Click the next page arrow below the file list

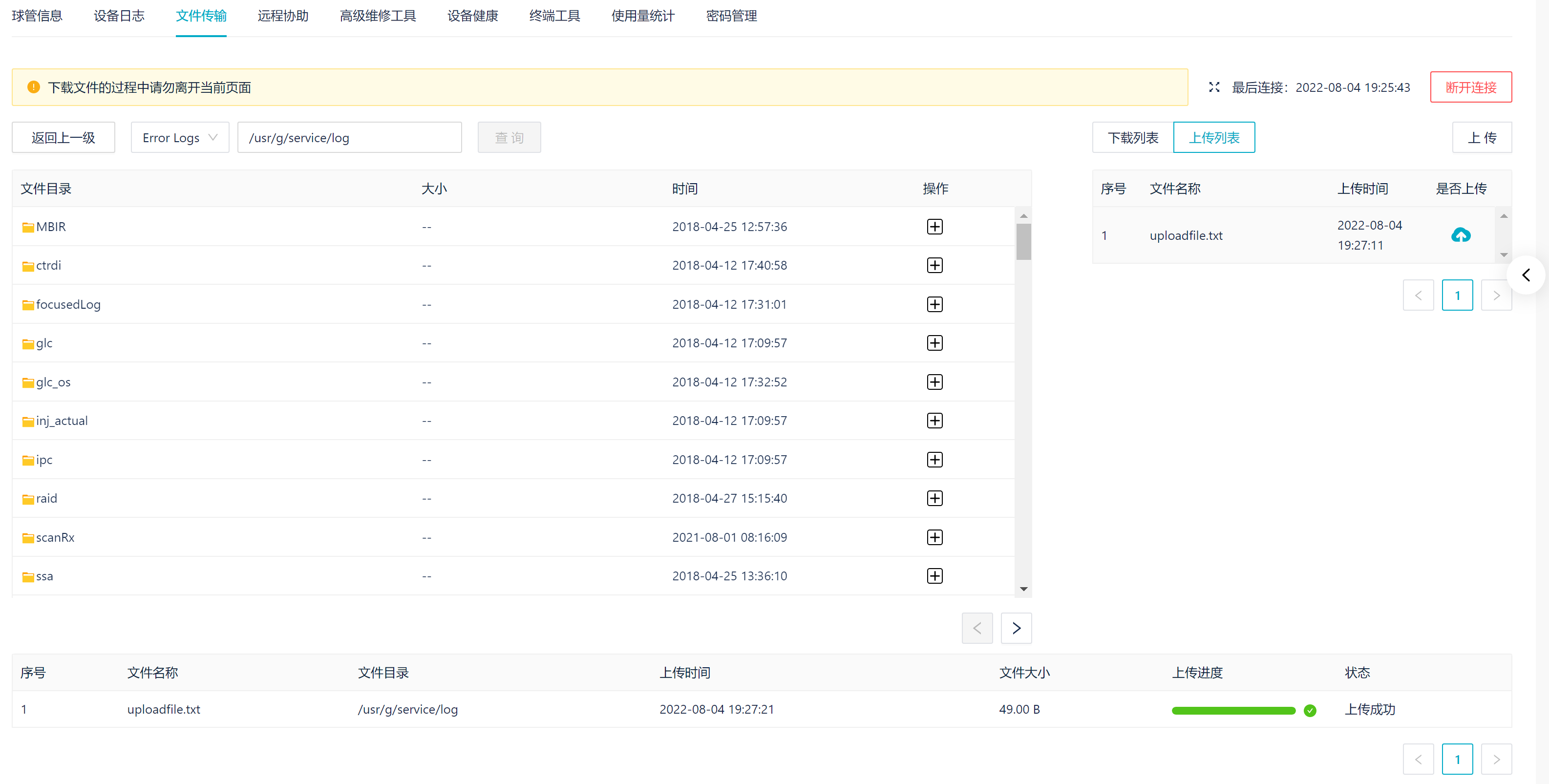coord(1016,628)
